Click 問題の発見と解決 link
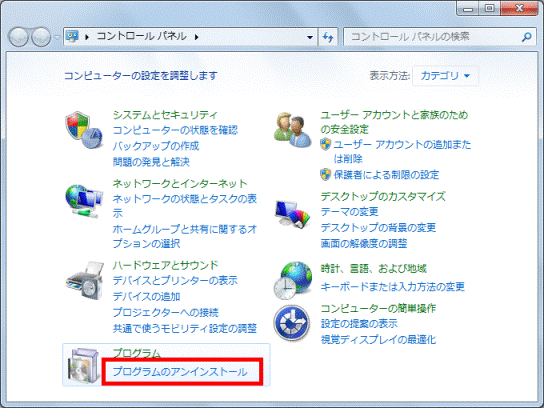Screen dimensions: 544x408 [x=151, y=162]
